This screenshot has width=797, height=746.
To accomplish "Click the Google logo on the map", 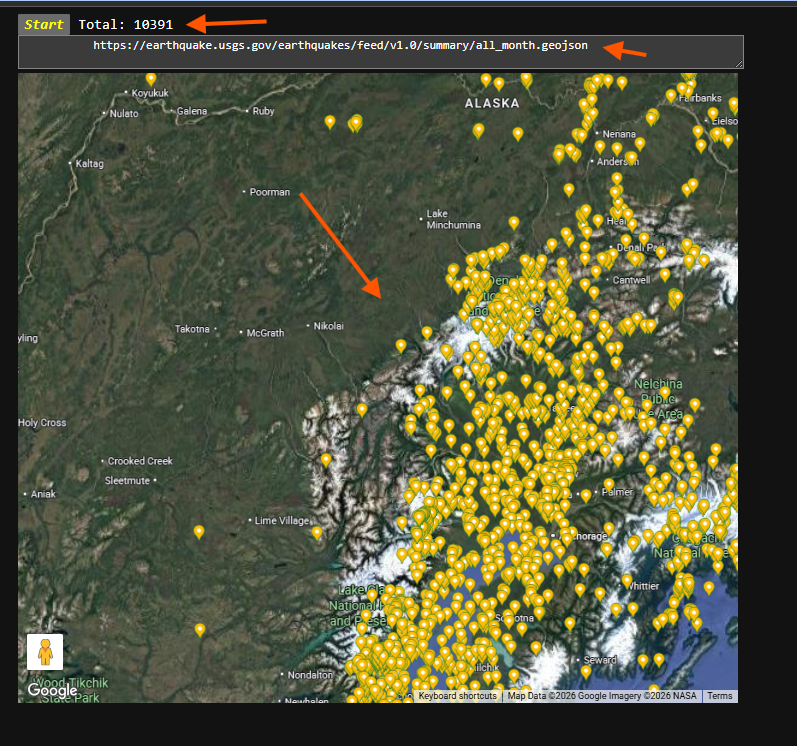I will coord(52,690).
